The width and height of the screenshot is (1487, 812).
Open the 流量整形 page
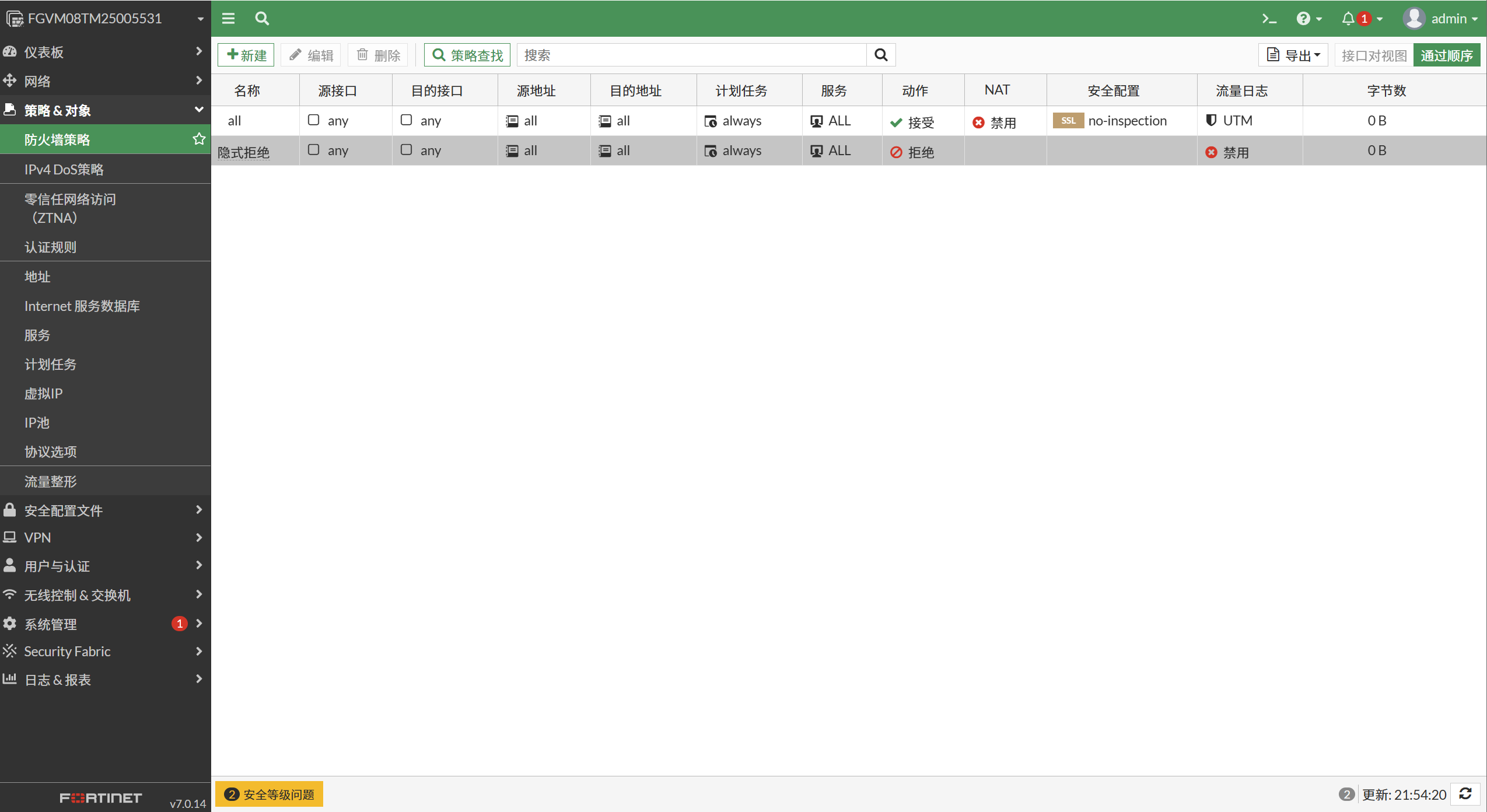[x=105, y=481]
